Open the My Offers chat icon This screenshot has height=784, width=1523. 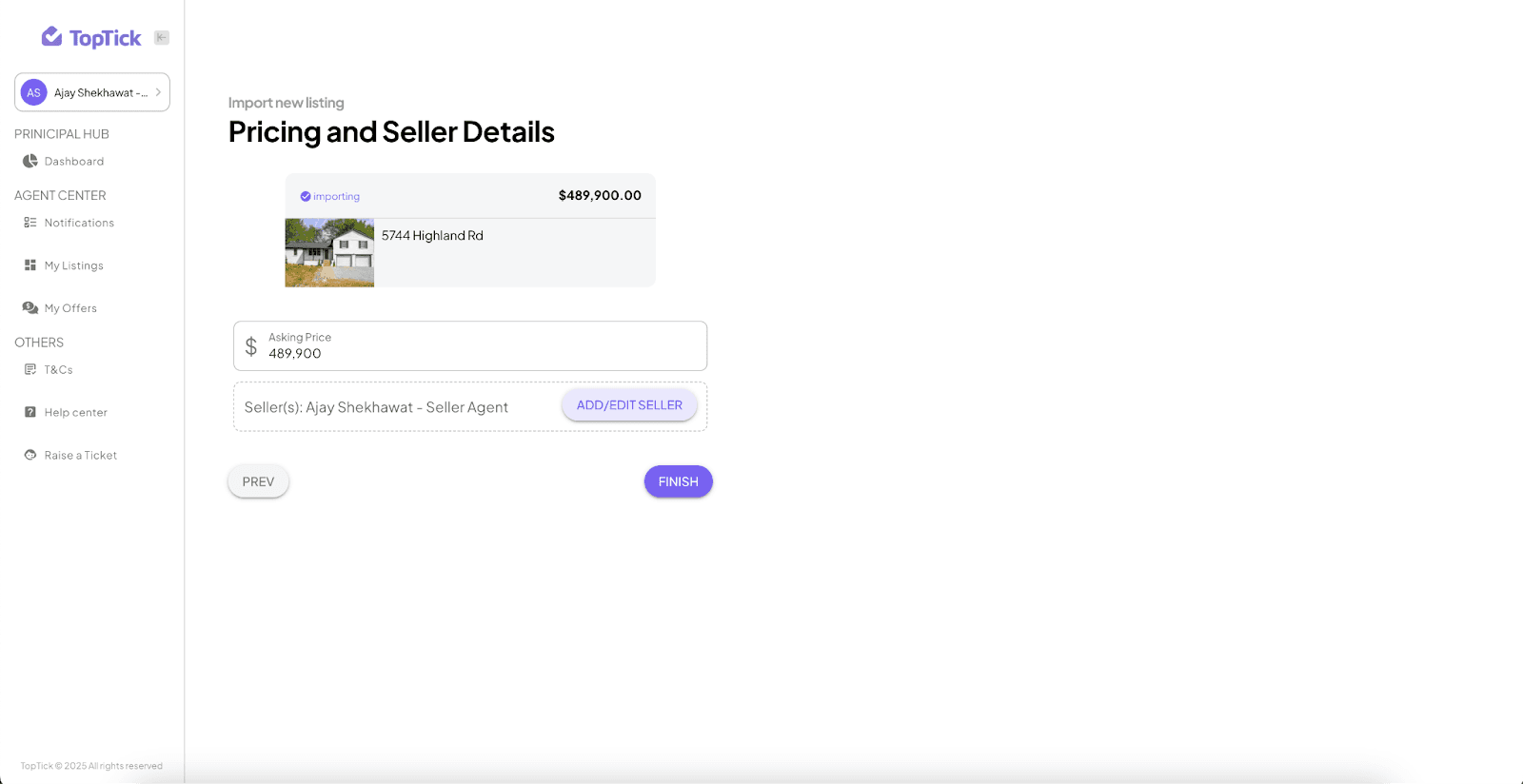coord(30,308)
